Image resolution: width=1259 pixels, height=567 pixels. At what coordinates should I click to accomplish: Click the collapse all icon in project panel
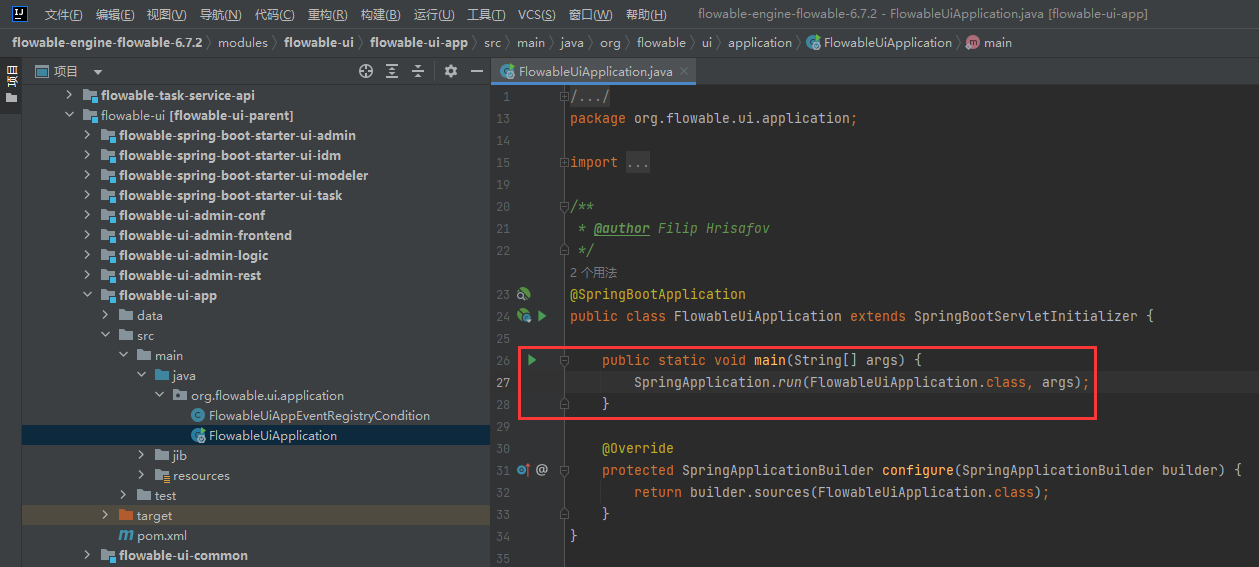point(418,71)
